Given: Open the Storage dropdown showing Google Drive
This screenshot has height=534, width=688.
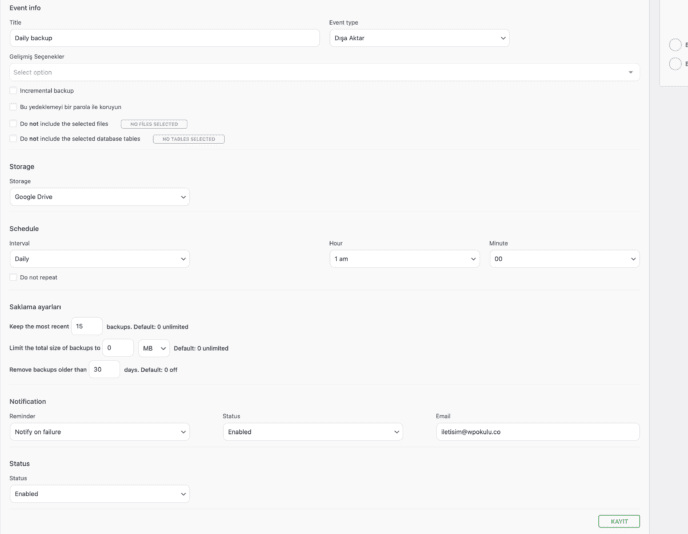Looking at the screenshot, I should 99,197.
